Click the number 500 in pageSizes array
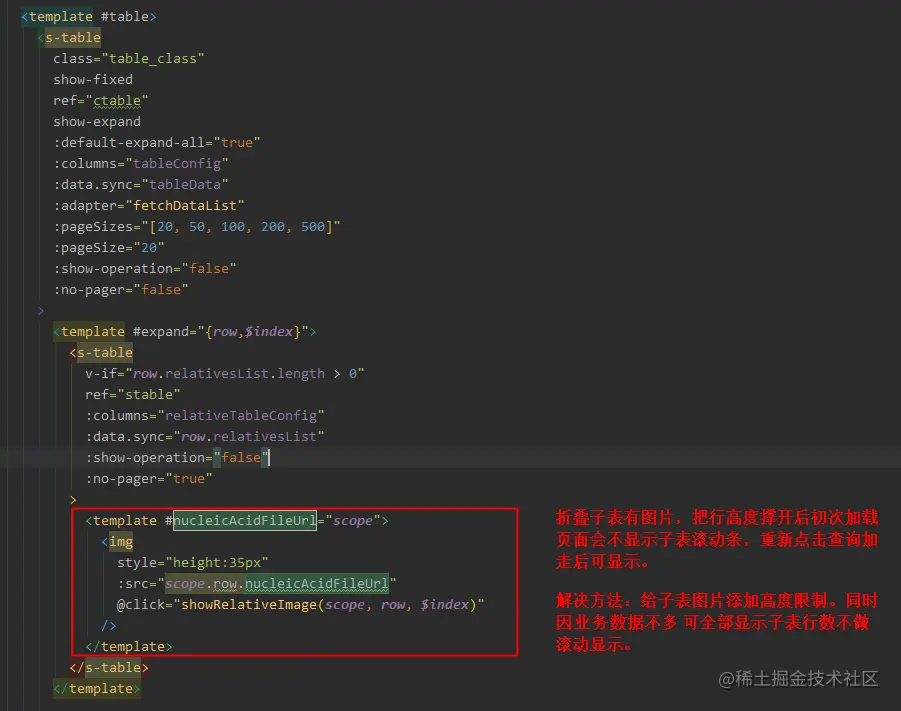Image resolution: width=901 pixels, height=711 pixels. pyautogui.click(x=313, y=226)
